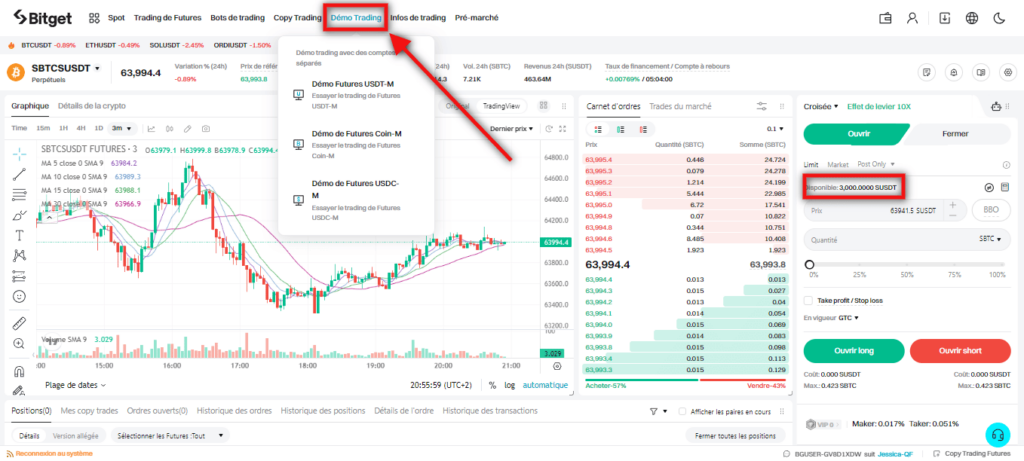Open the Démo Trading menu
This screenshot has height=461, width=1024.
coord(356,18)
